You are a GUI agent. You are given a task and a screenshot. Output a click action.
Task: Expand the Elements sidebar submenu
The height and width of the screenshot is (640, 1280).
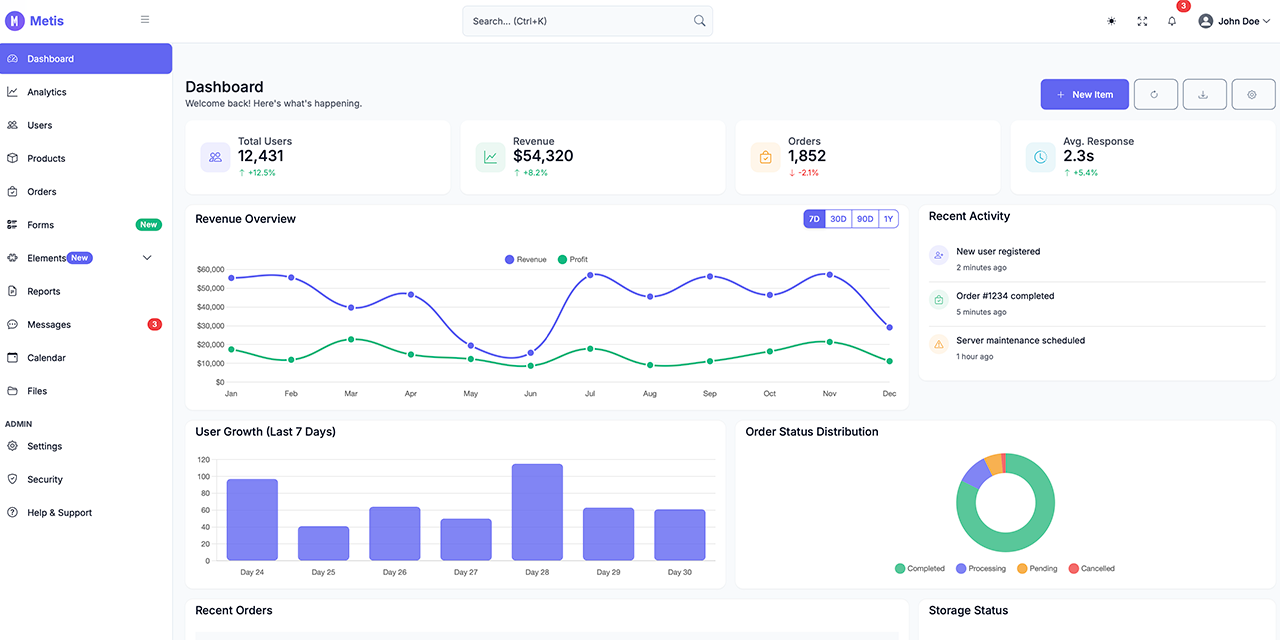(x=147, y=258)
